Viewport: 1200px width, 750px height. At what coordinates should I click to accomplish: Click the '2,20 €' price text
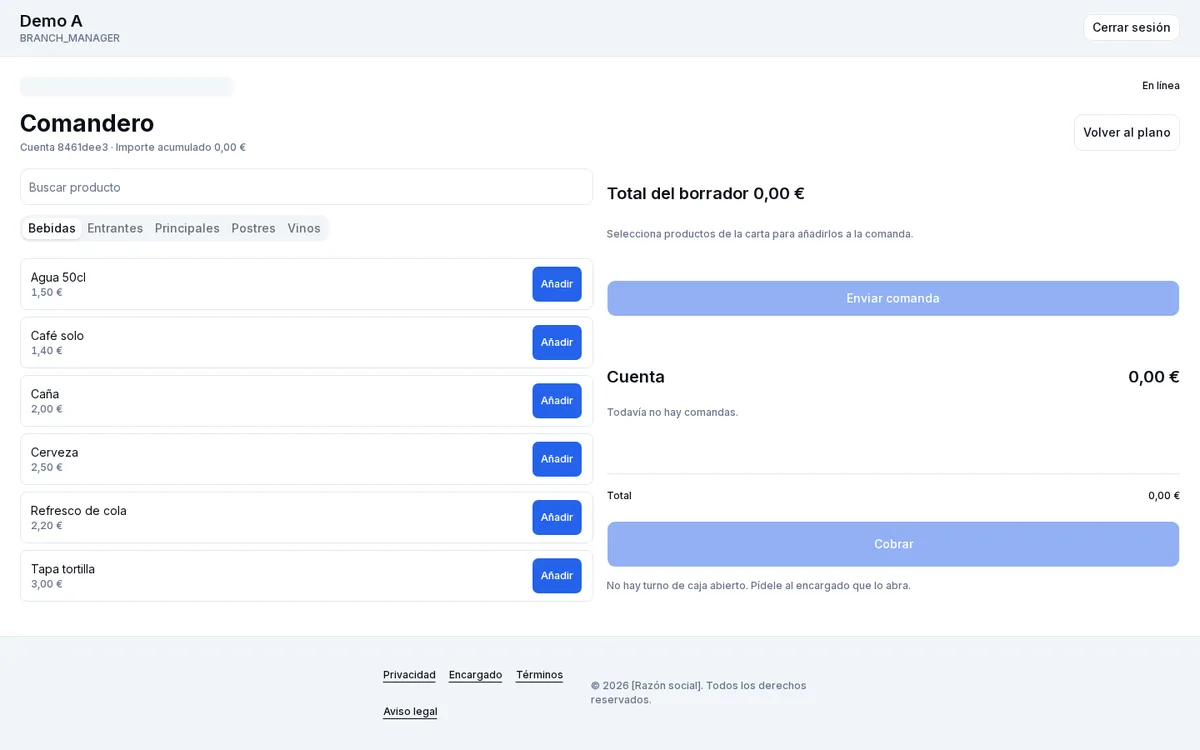(47, 526)
